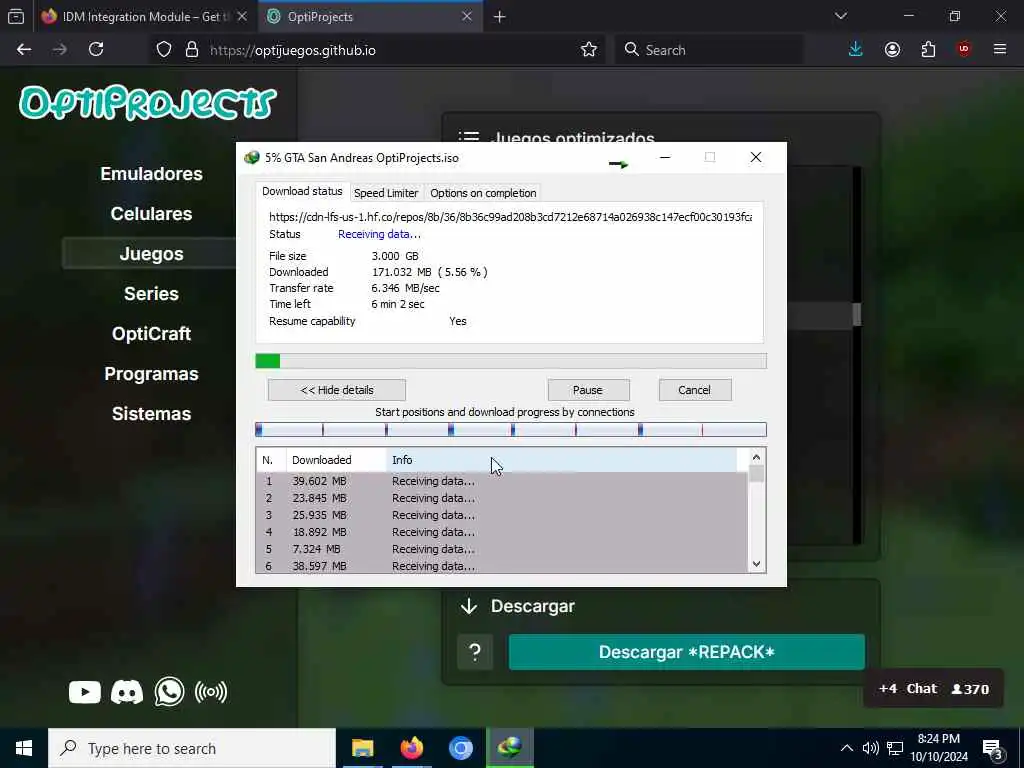Screen dimensions: 1024x768
Task: Click Windows Type here to search box
Action: (192, 748)
